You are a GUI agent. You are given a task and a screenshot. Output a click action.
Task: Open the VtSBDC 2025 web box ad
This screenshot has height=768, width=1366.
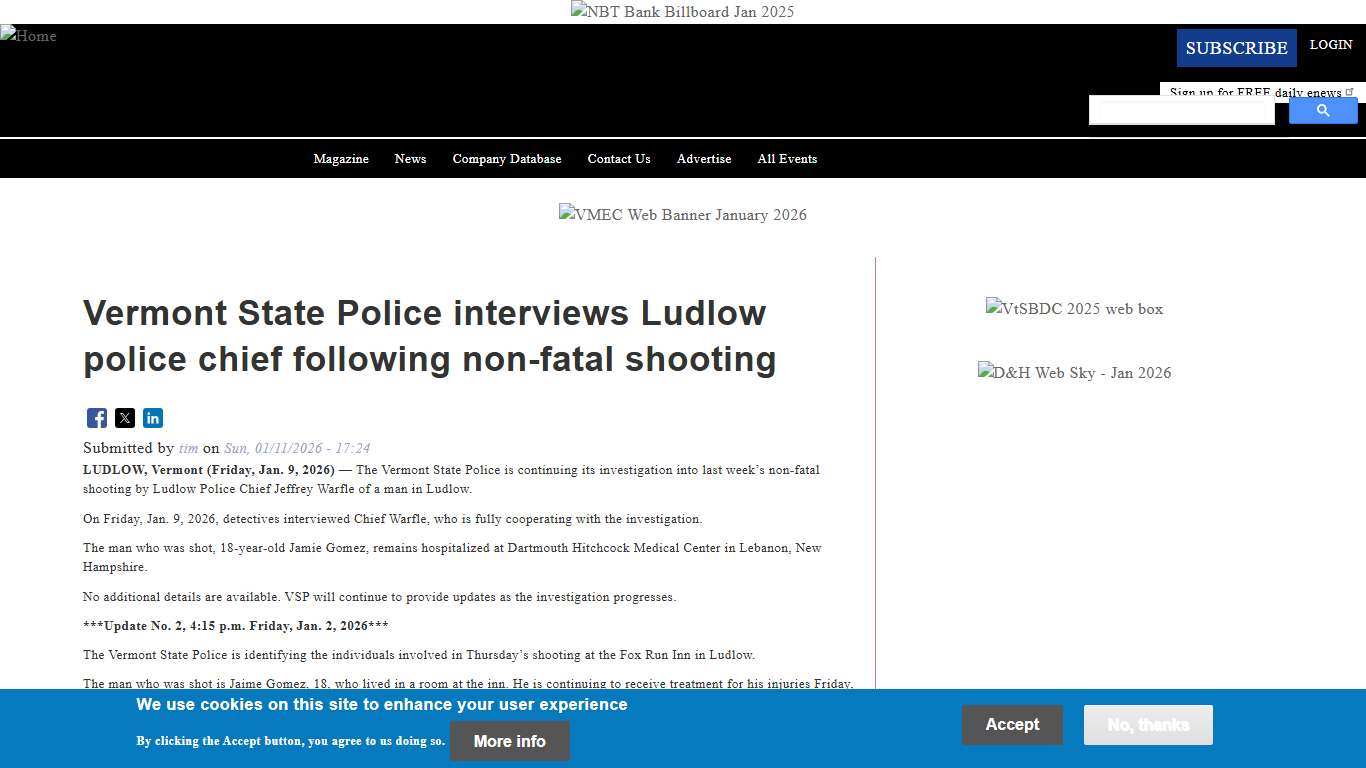point(1074,309)
